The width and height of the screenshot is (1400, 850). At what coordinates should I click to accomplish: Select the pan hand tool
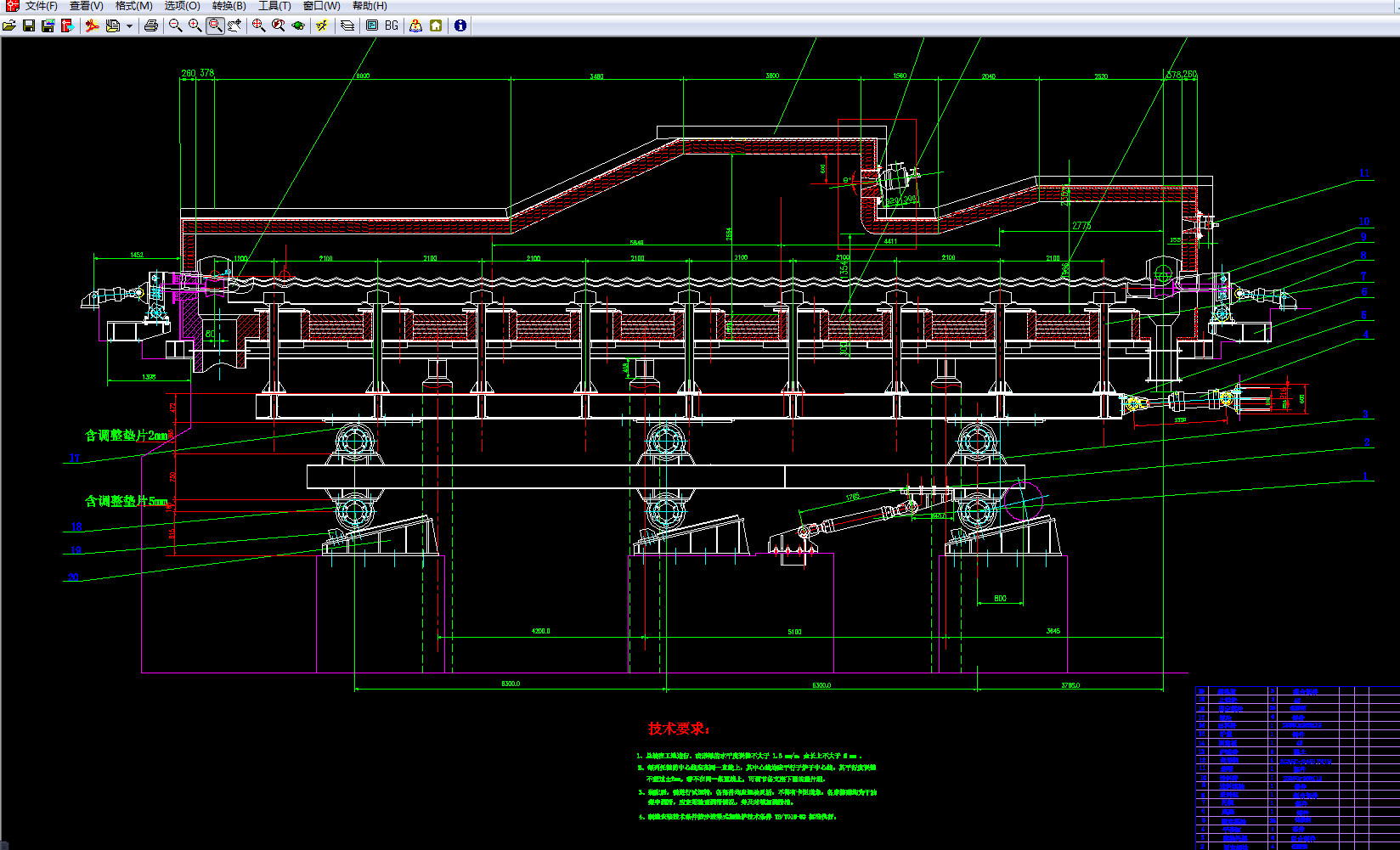234,25
